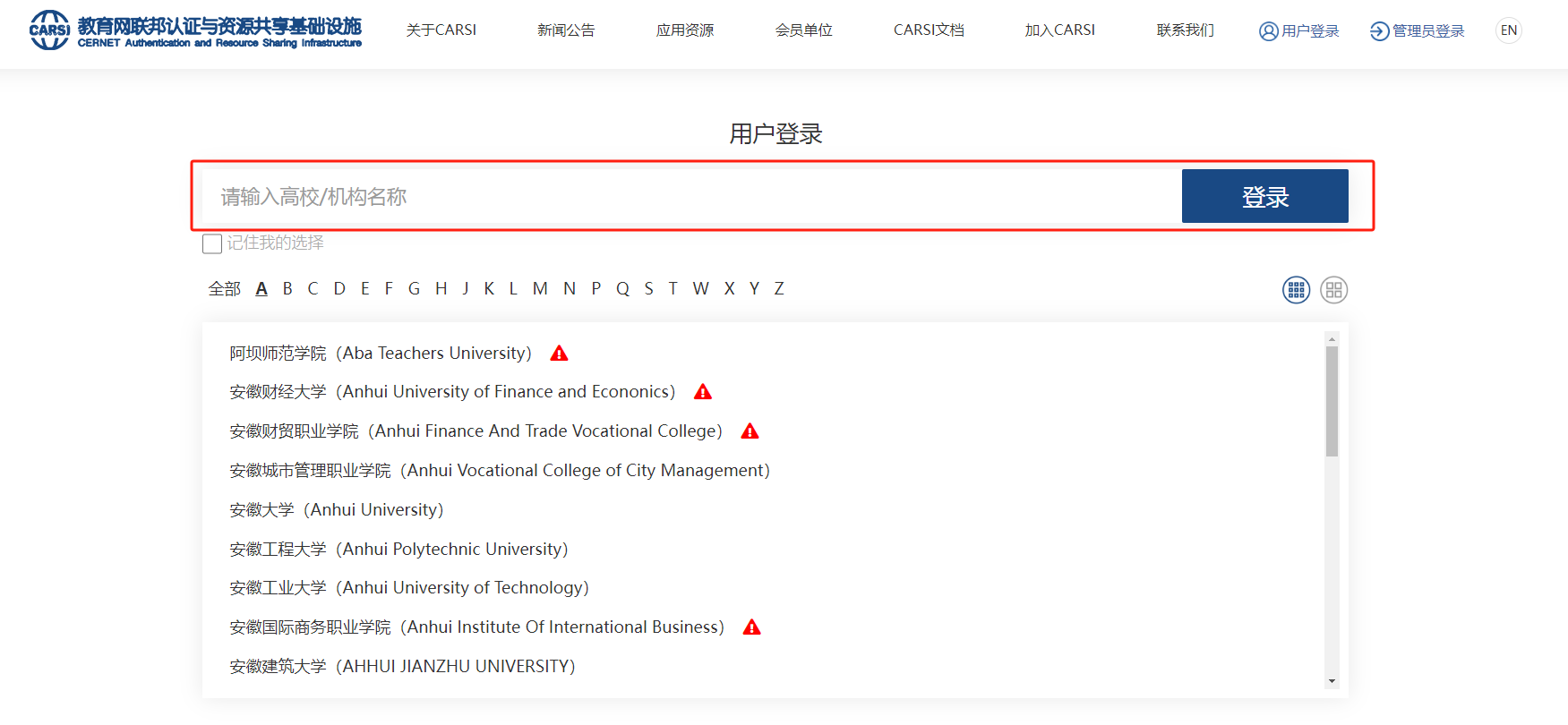Filter institutions by letter H
This screenshot has width=1568, height=725.
tap(441, 289)
